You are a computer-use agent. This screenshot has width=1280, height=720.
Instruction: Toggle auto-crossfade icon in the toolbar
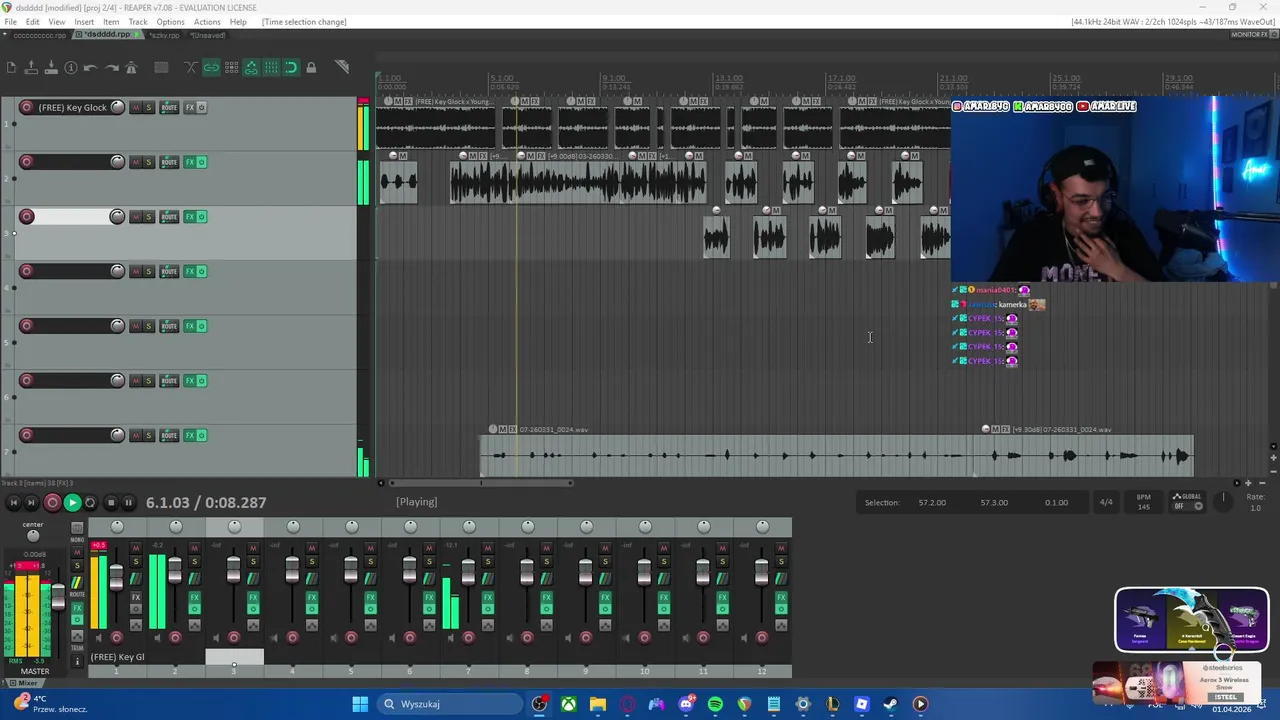coord(191,67)
